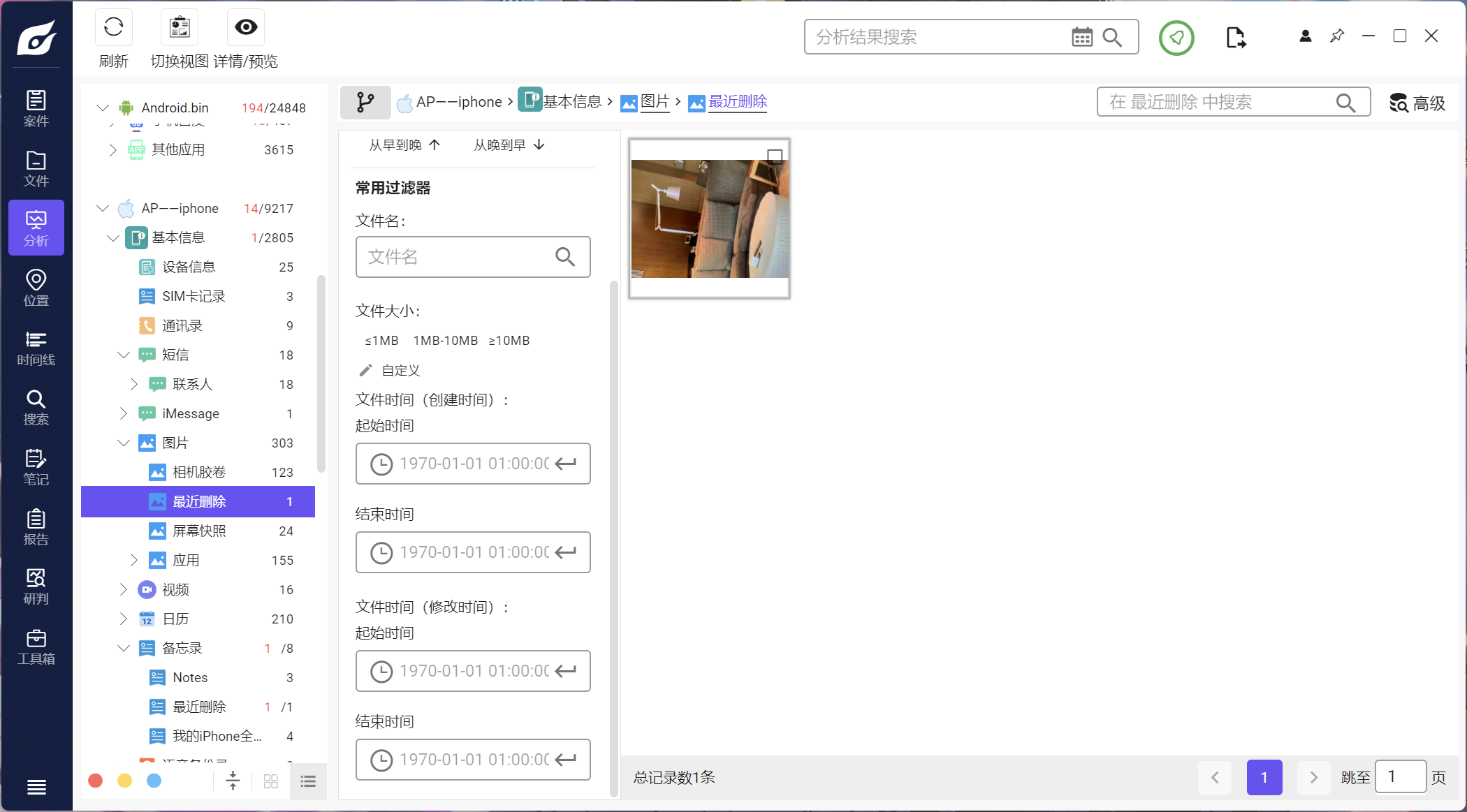Viewport: 1467px width, 812px height.
Task: Collapse the AP——iphone tree node
Action: pyautogui.click(x=103, y=208)
